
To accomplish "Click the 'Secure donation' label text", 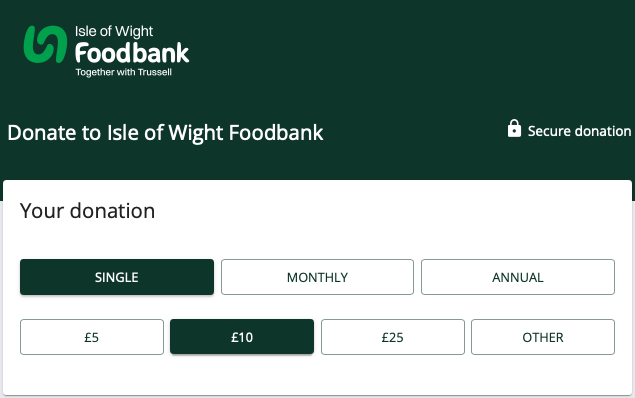I will click(580, 131).
